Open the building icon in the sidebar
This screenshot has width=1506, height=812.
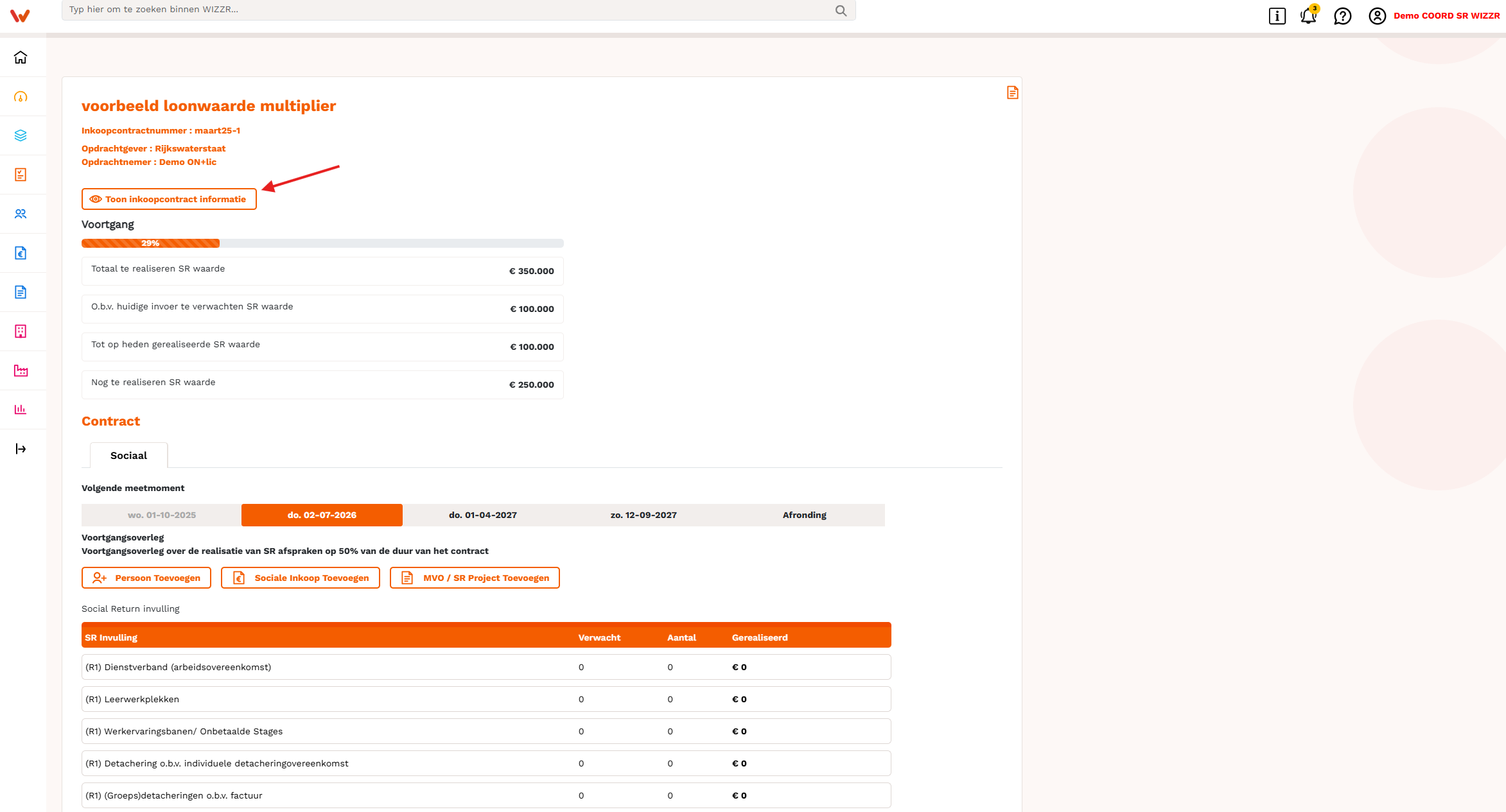click(21, 331)
